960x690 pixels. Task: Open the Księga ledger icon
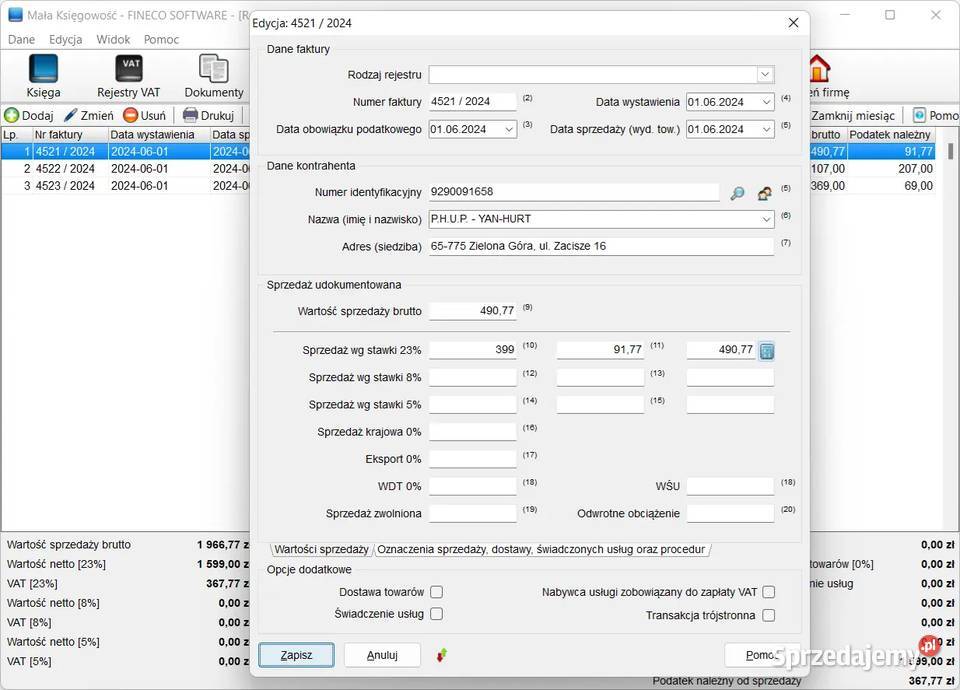click(x=43, y=69)
